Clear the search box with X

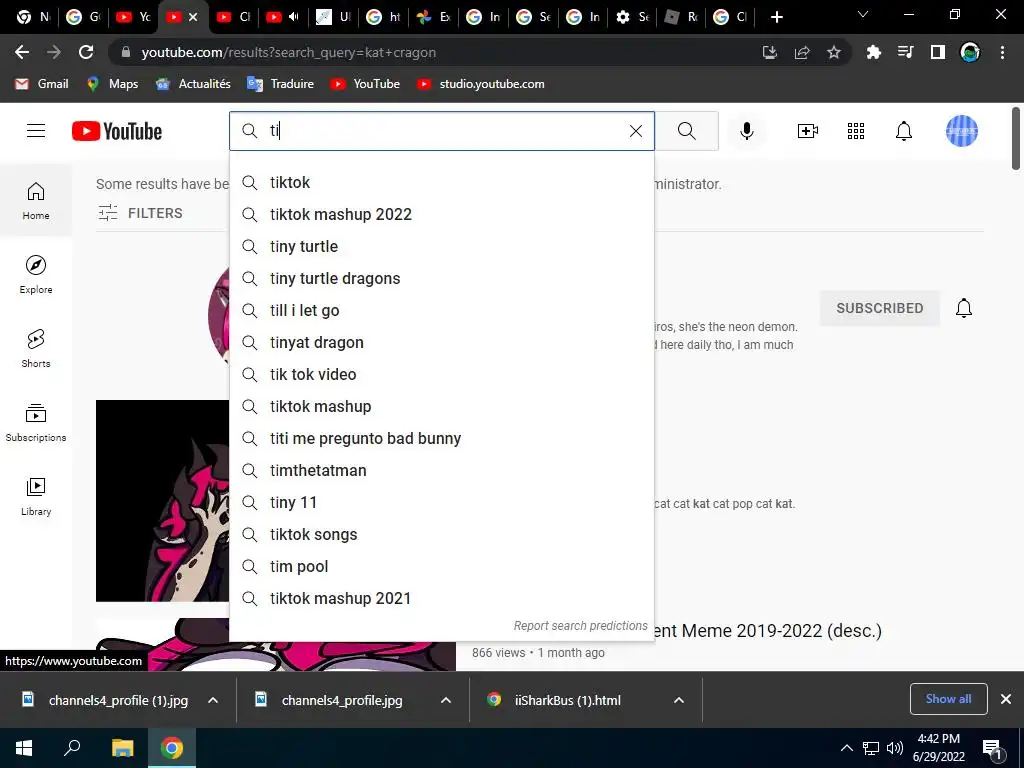635,131
